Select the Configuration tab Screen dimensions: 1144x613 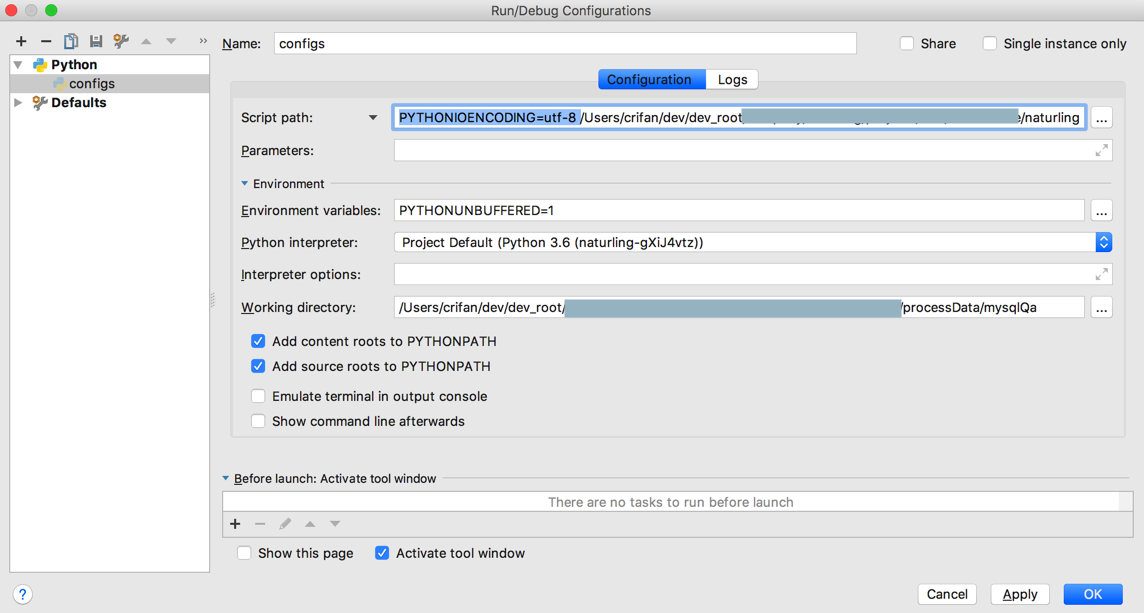649,79
